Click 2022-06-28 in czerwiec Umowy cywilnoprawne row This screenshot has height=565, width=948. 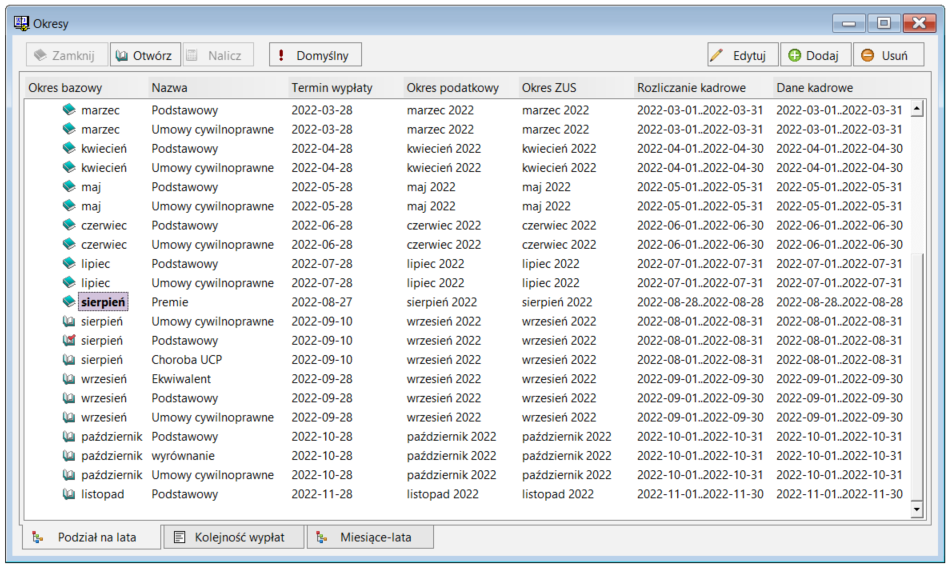click(322, 244)
